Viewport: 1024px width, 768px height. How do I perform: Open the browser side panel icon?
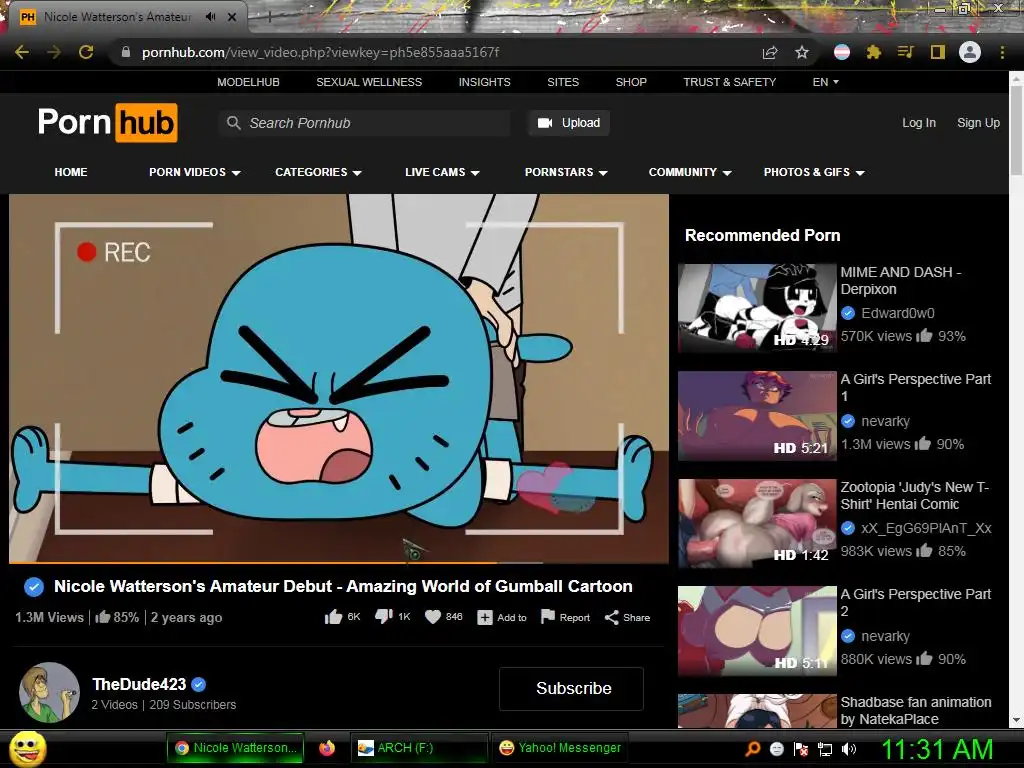(938, 52)
